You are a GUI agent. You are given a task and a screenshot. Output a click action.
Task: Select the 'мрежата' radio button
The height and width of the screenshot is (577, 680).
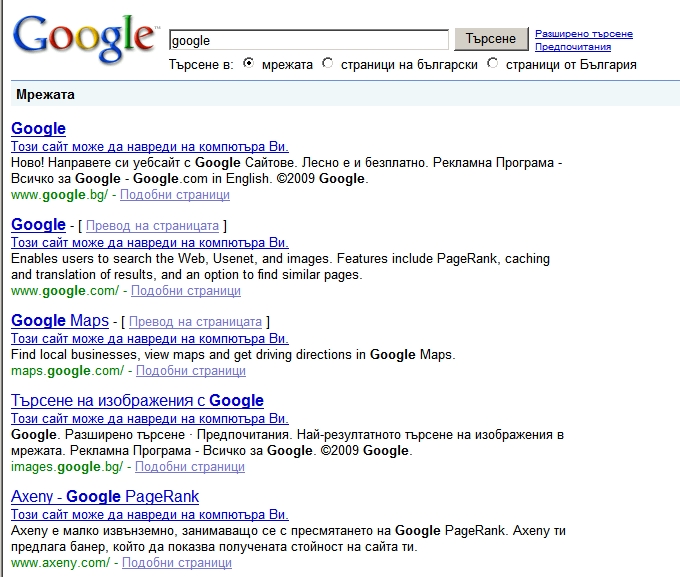(x=249, y=64)
